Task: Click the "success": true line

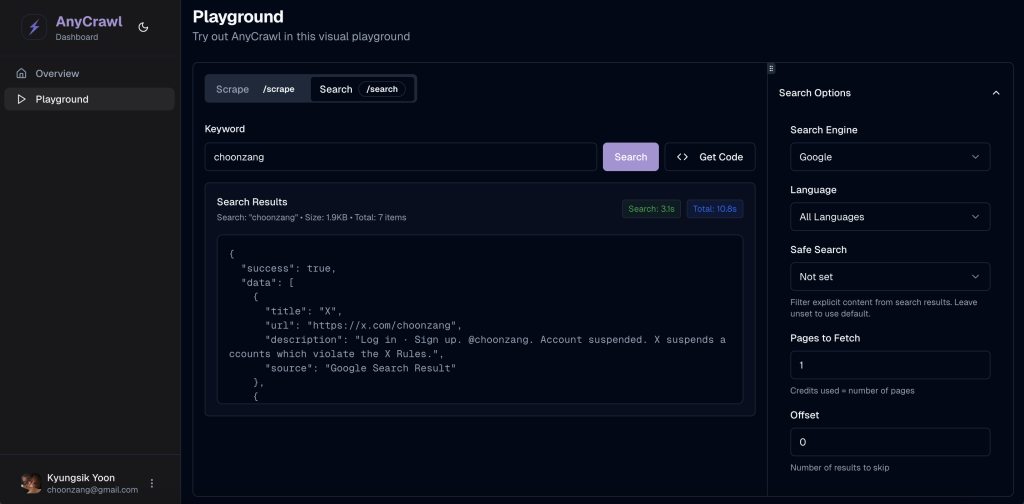Action: (x=288, y=268)
